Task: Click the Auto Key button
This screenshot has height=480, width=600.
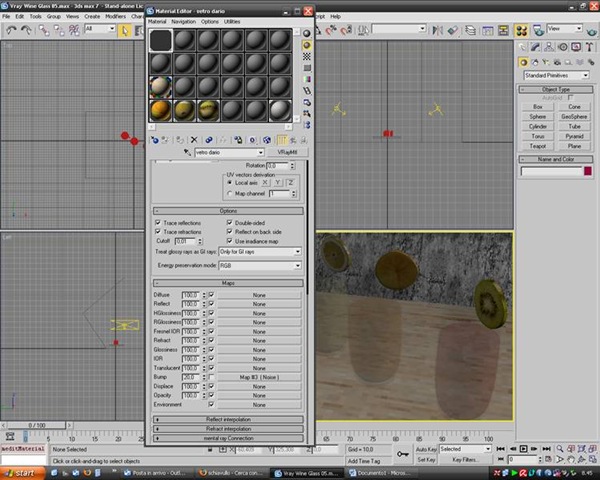Action: 426,449
